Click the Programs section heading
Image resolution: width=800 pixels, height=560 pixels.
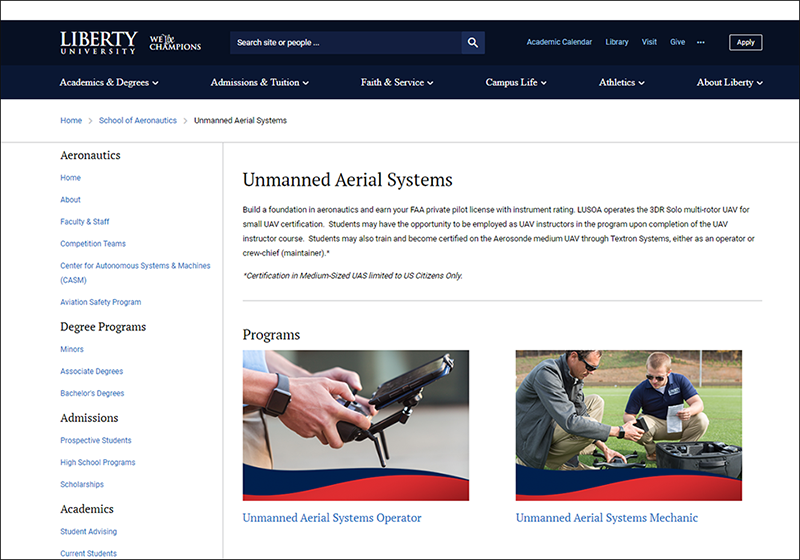[271, 335]
